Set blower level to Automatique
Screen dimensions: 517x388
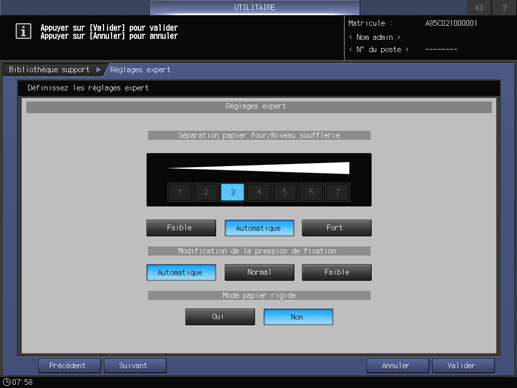click(x=259, y=228)
